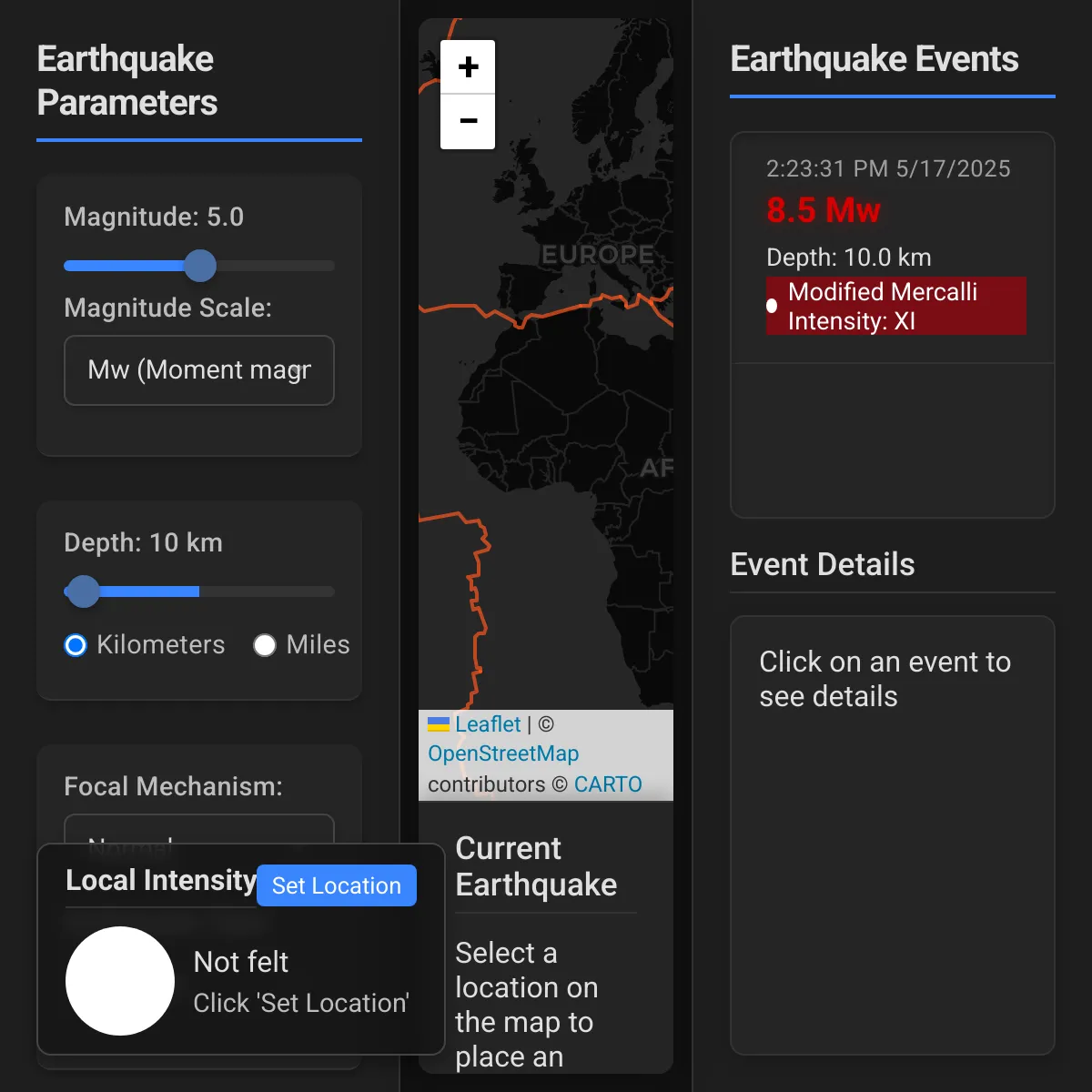Open the OpenStreetMap link
The width and height of the screenshot is (1092, 1092).
pos(503,753)
